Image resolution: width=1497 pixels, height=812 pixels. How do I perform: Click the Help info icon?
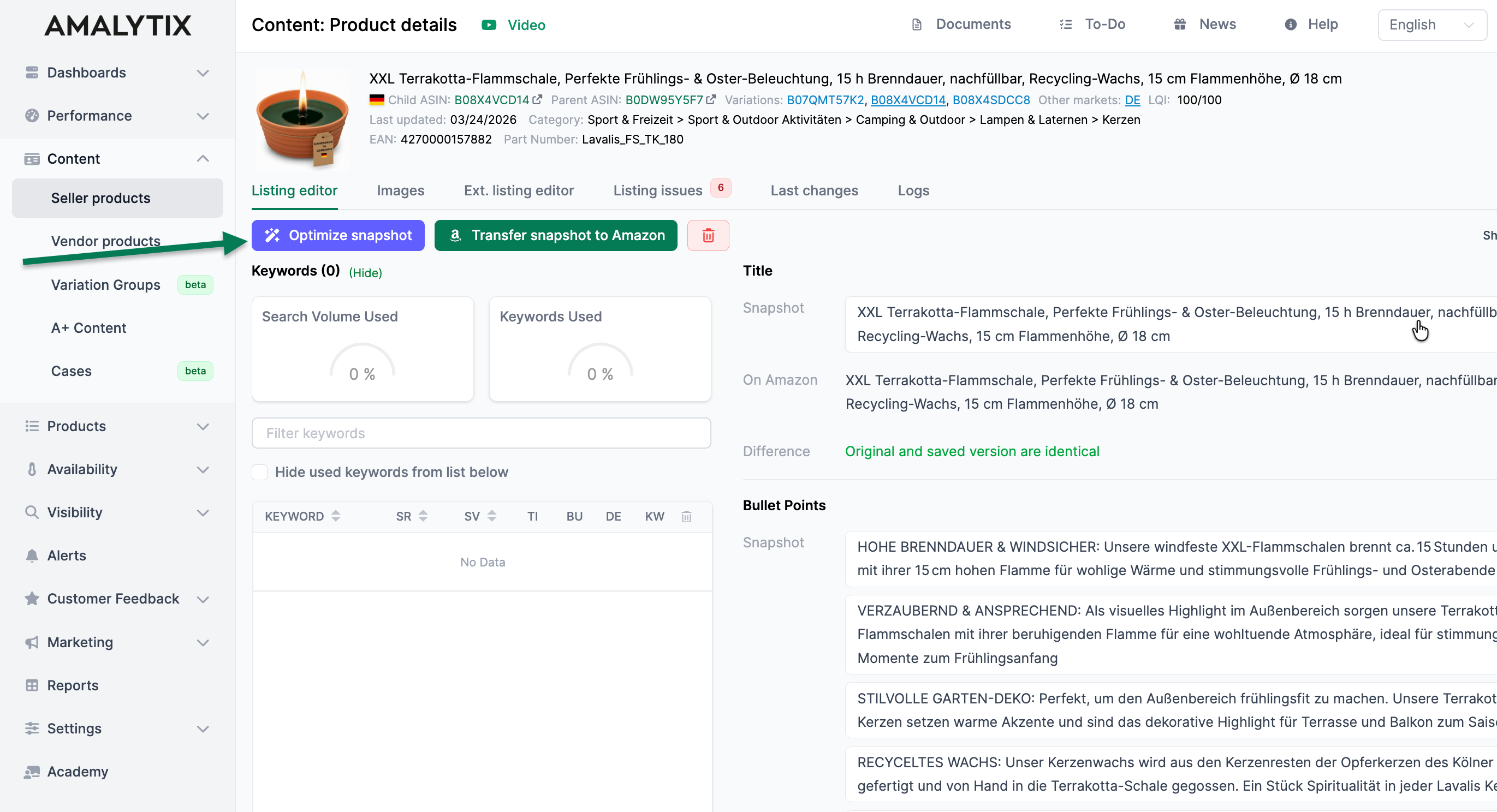pos(1290,25)
